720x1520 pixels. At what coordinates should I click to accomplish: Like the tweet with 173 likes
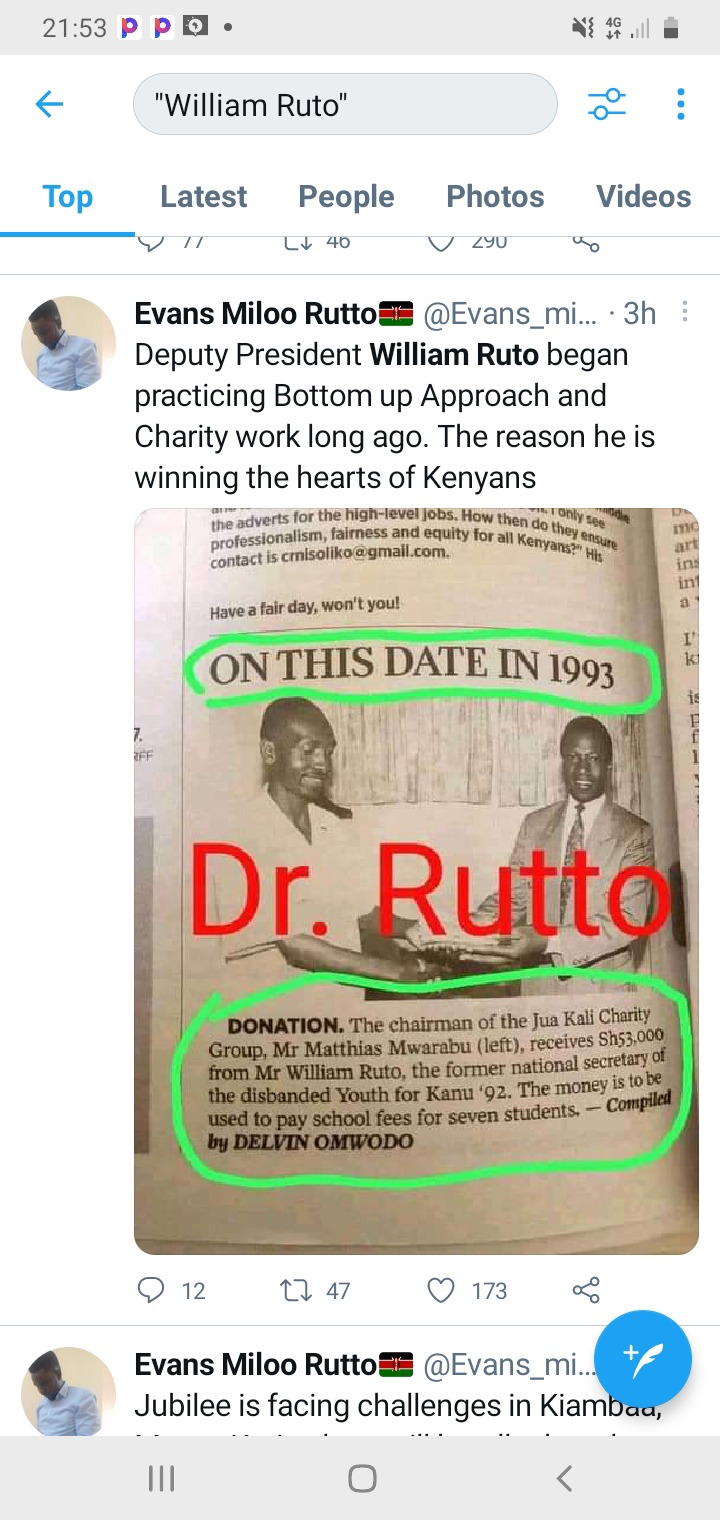[441, 1290]
